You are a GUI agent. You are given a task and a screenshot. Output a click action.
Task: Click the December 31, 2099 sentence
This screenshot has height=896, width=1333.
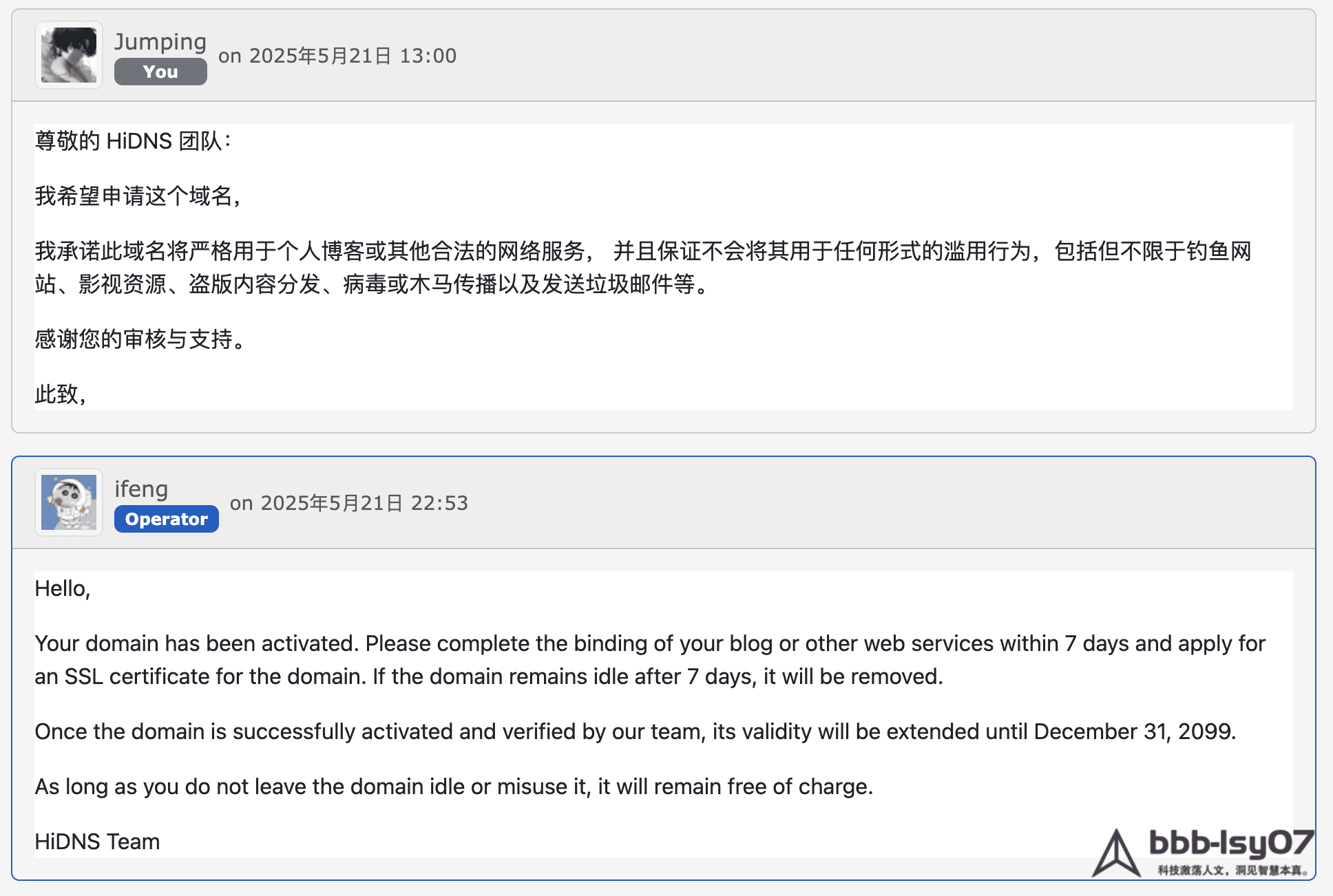pos(635,732)
